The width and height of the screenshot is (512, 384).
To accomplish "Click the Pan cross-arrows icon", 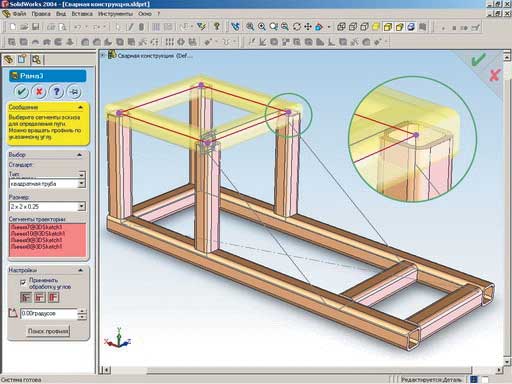I will coord(308,26).
